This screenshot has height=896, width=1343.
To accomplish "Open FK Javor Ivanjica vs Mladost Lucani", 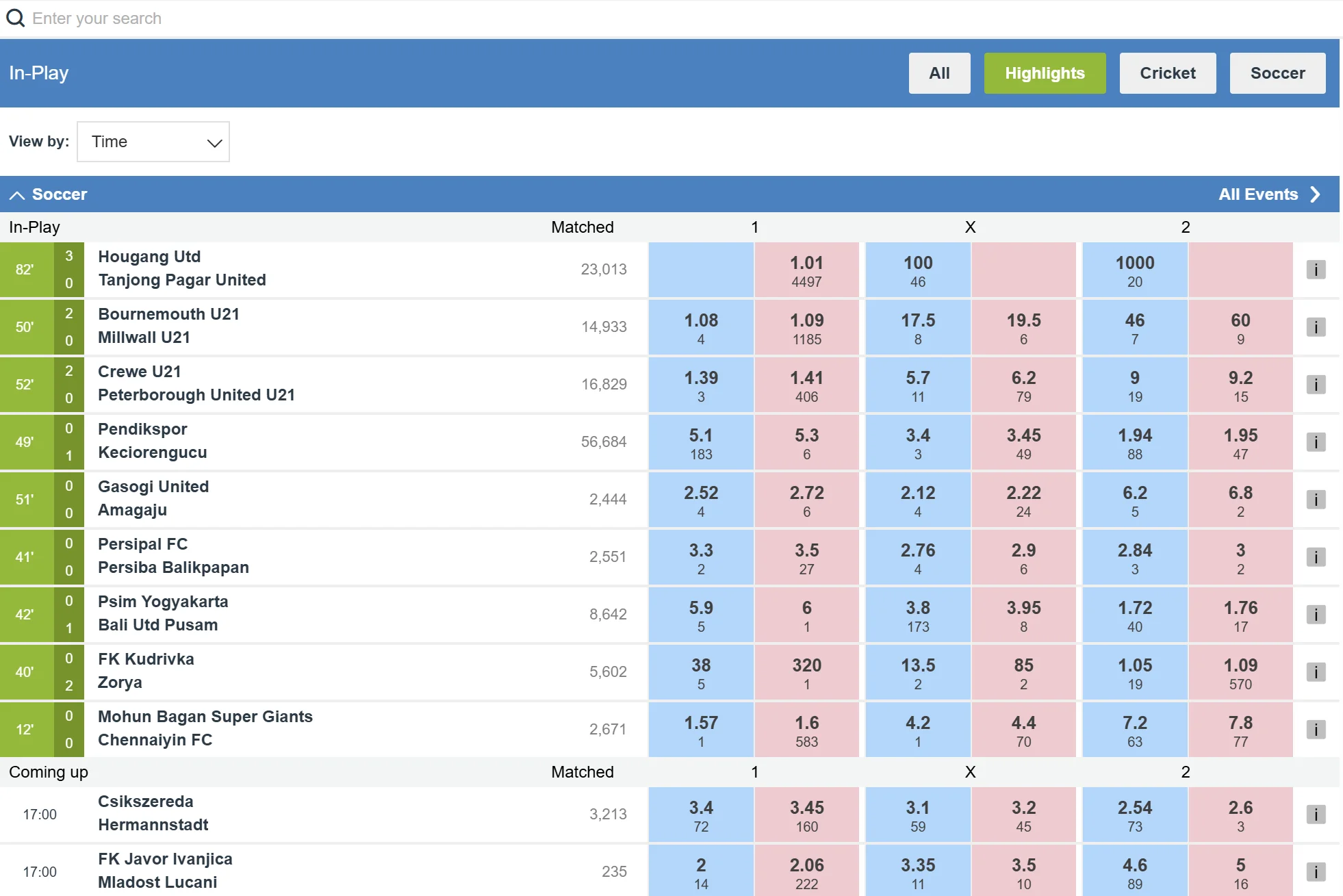I will (165, 871).
